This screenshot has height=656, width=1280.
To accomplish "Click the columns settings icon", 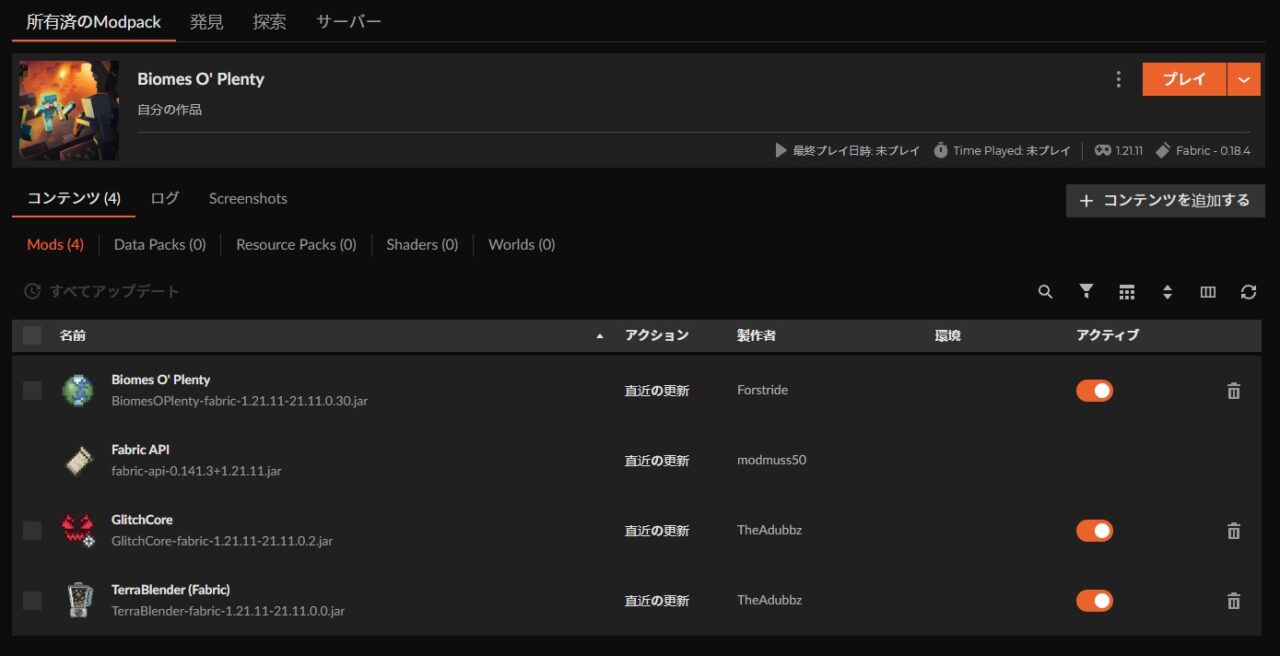I will pyautogui.click(x=1208, y=292).
